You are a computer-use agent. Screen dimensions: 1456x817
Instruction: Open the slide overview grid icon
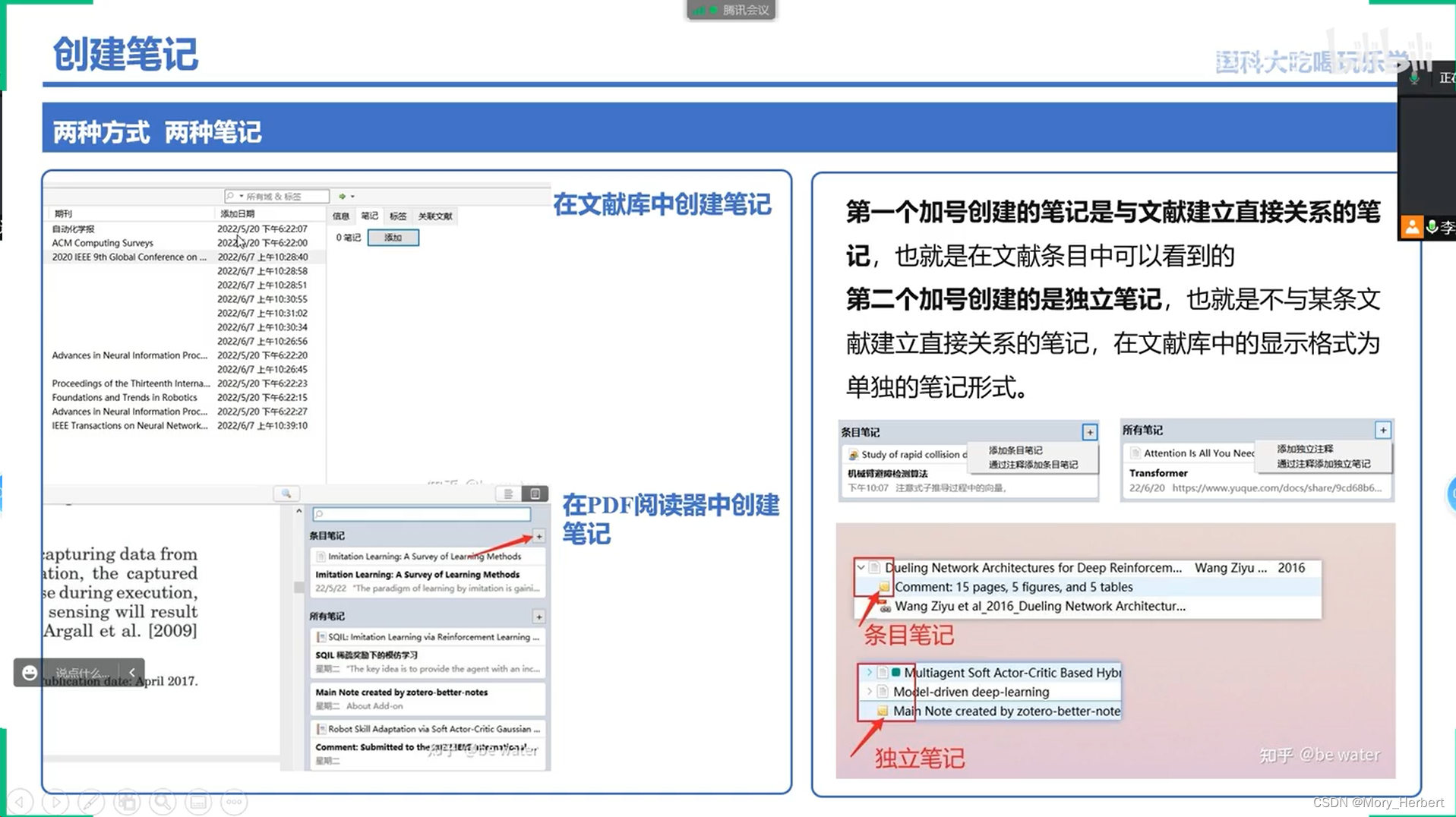pyautogui.click(x=127, y=801)
